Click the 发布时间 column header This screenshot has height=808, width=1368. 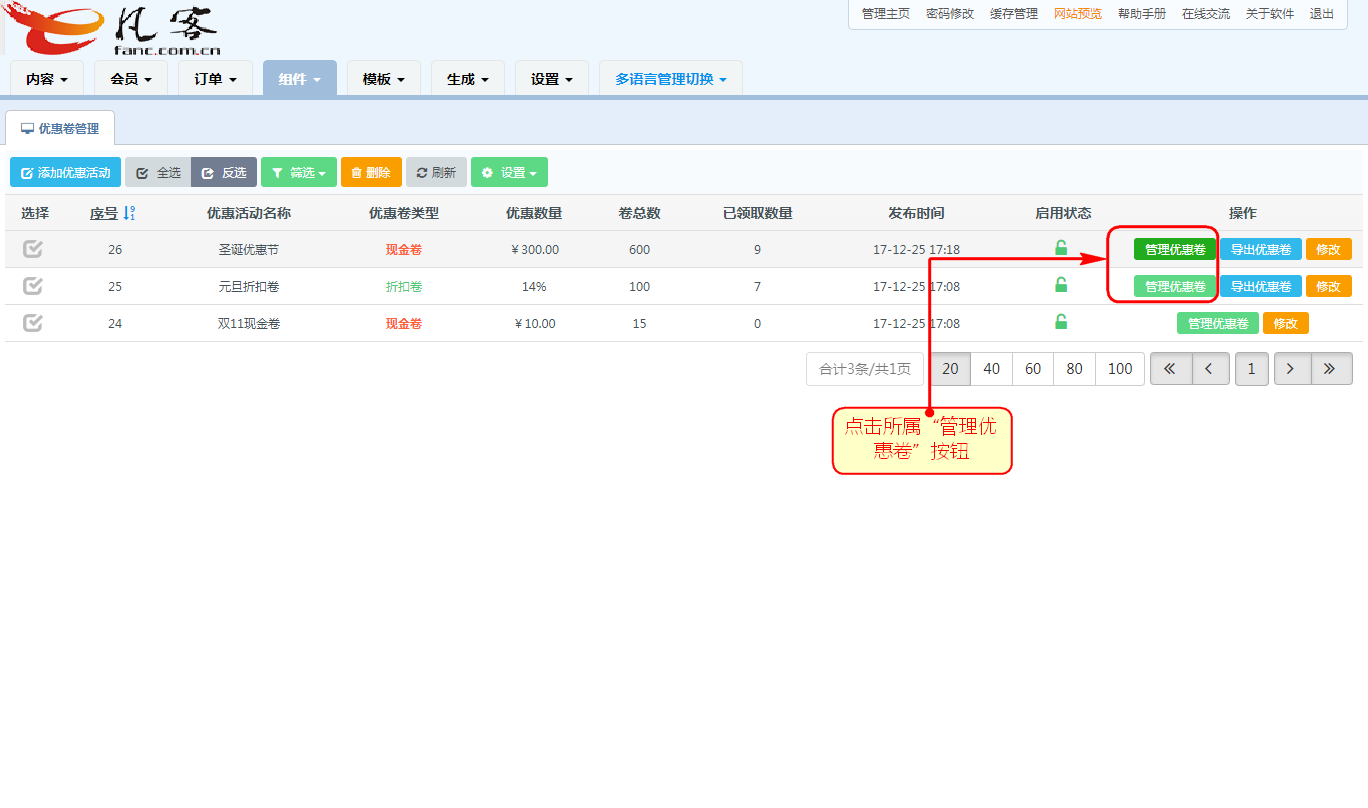coord(916,213)
